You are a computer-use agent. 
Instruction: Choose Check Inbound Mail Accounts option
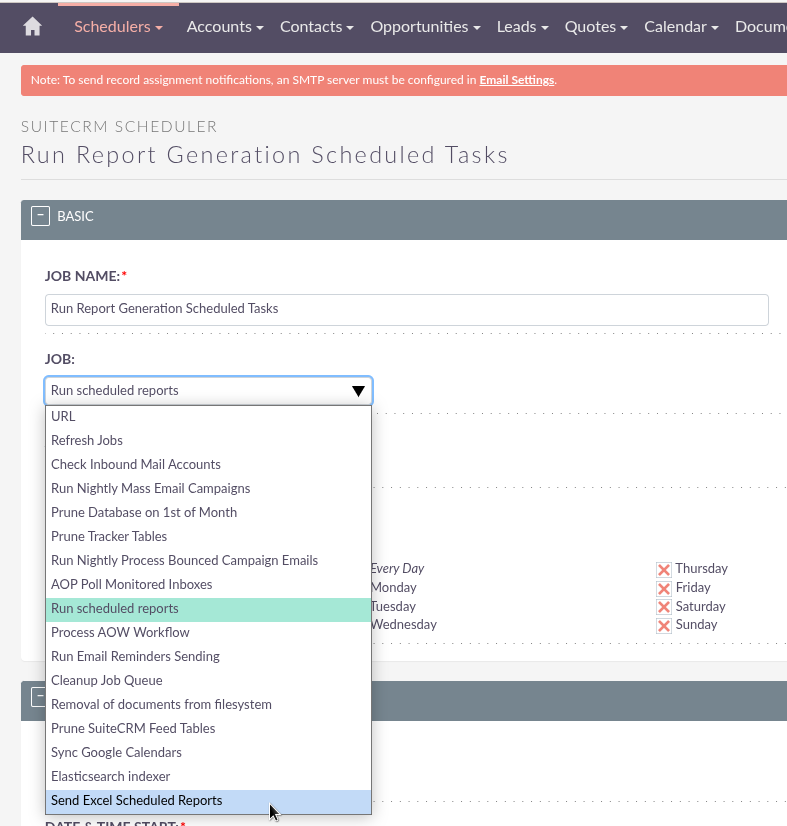click(208, 465)
